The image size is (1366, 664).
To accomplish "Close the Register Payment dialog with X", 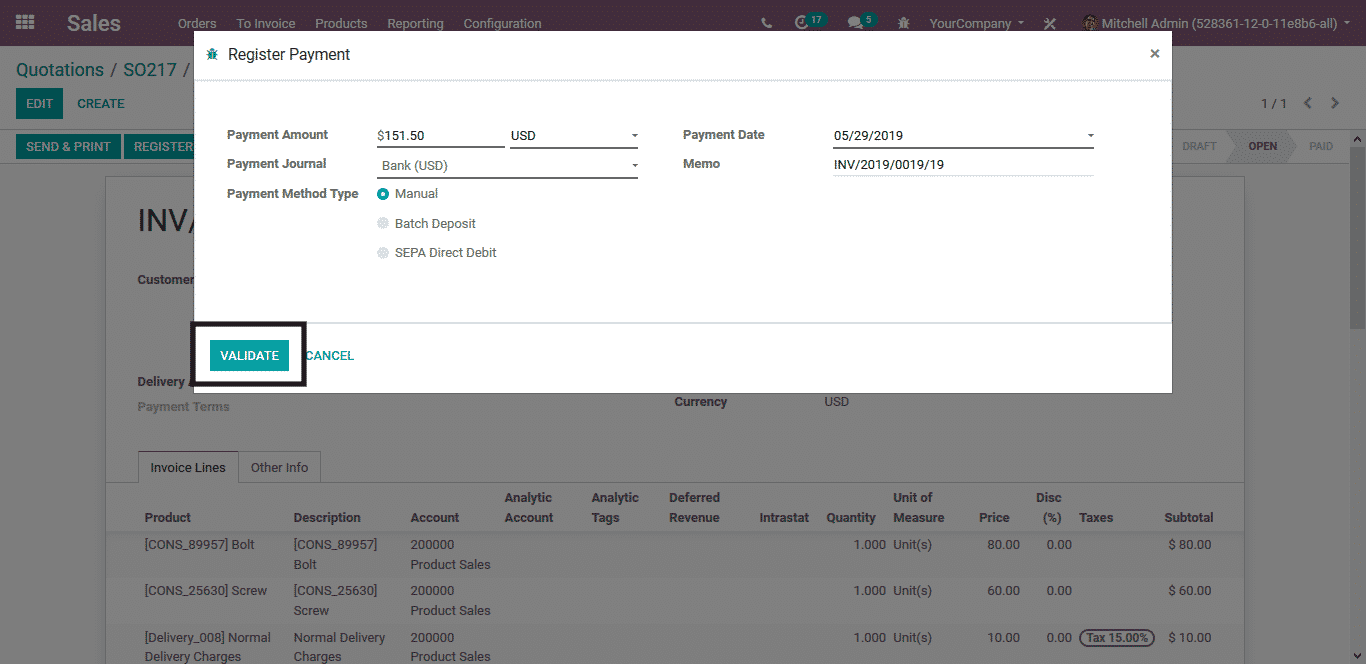I will (1154, 54).
